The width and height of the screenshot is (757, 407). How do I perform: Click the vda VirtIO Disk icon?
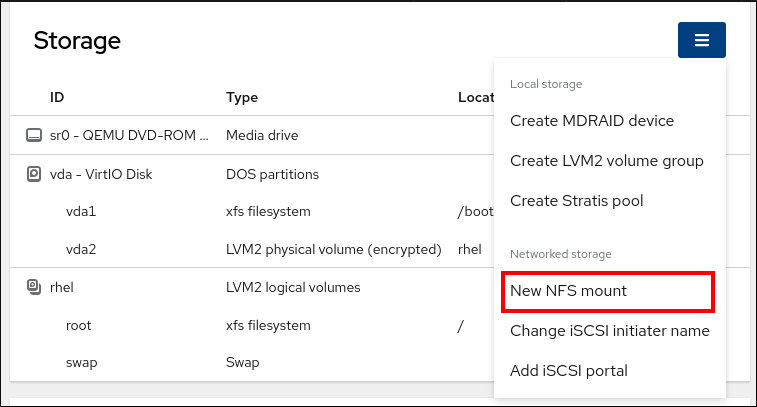pos(34,174)
